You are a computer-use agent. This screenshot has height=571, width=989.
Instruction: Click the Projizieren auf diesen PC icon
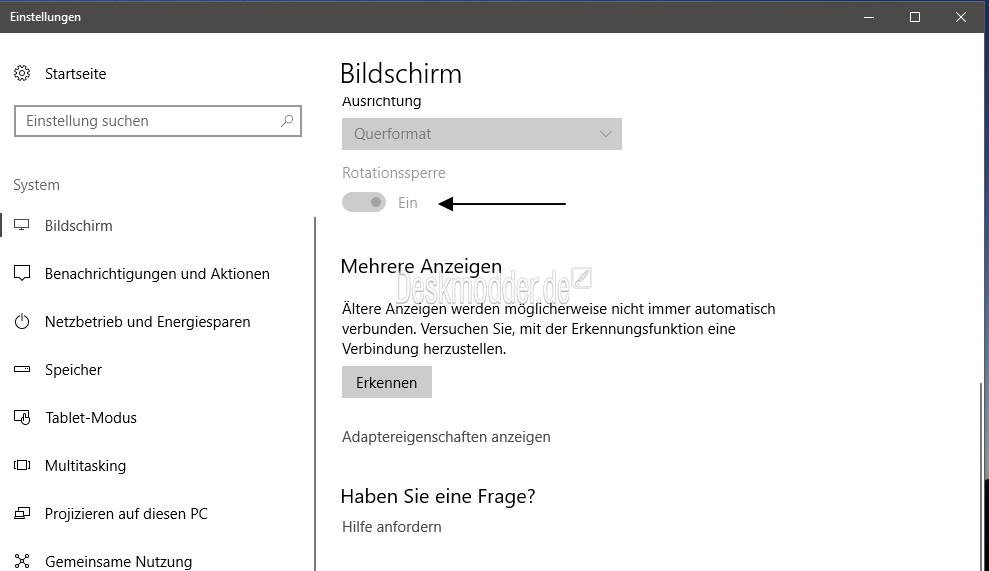point(22,513)
